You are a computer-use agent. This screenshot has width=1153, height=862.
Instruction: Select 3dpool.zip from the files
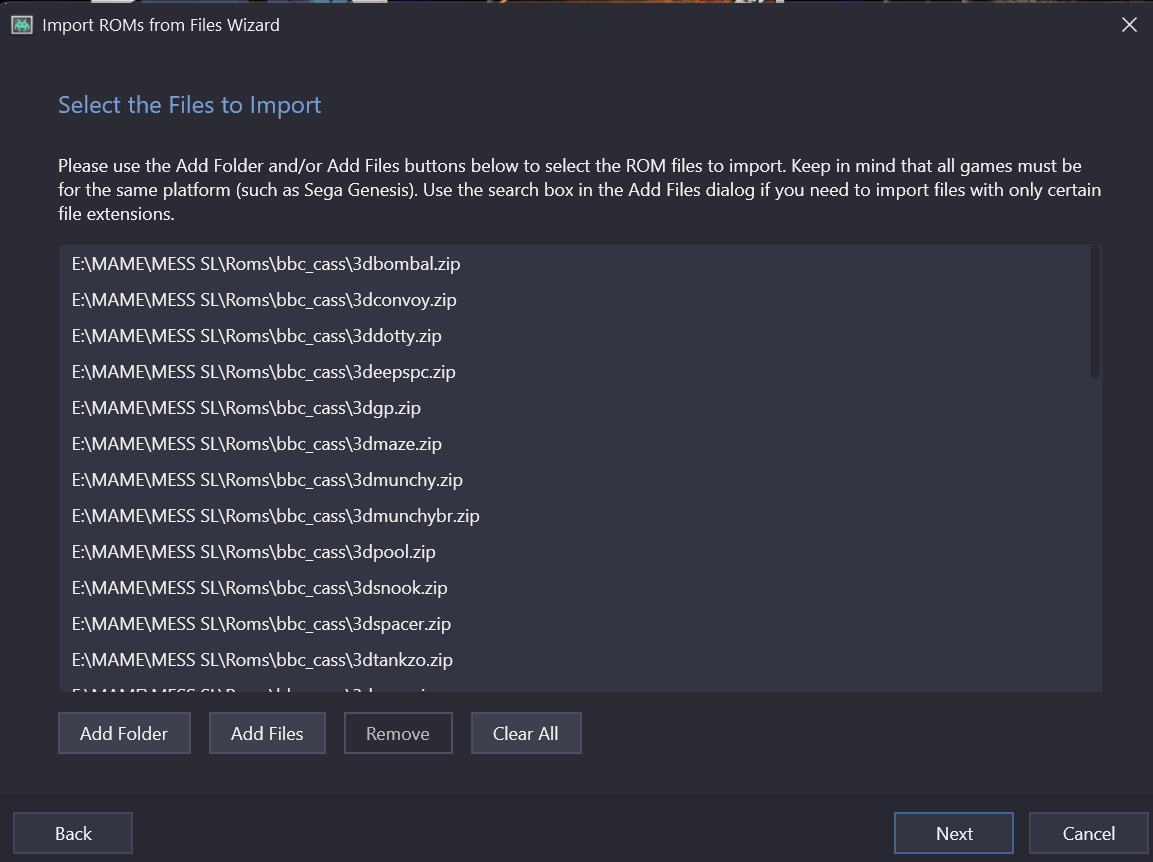[x=254, y=552]
